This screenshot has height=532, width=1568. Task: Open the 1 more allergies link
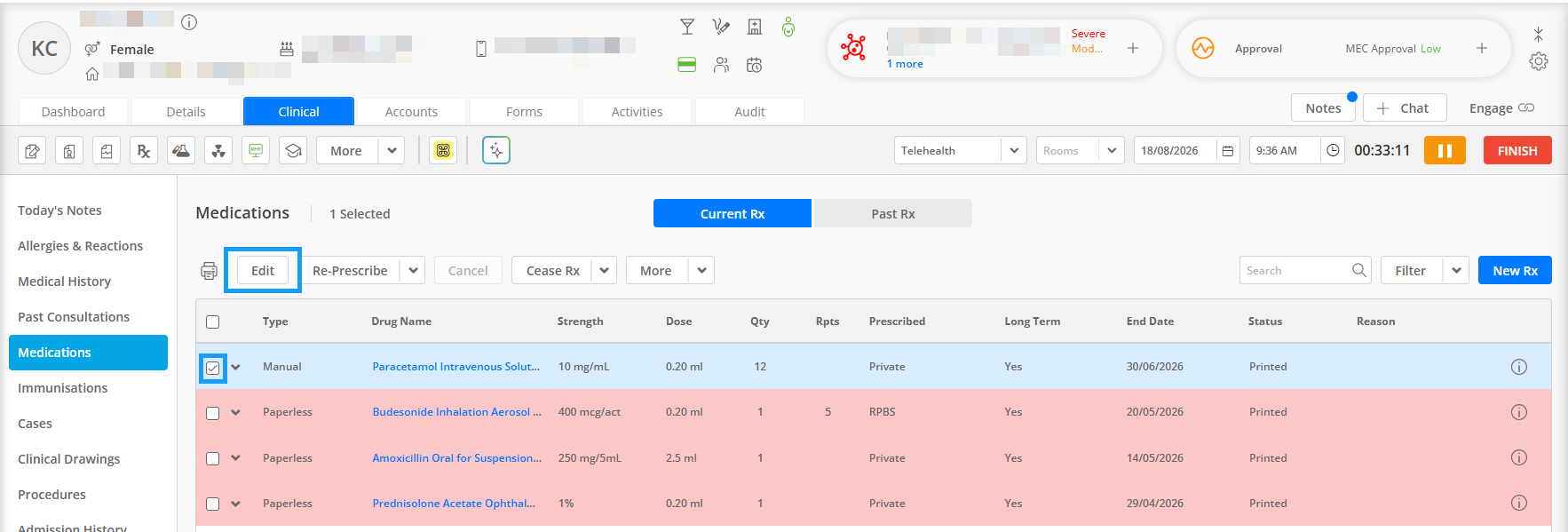pyautogui.click(x=905, y=64)
